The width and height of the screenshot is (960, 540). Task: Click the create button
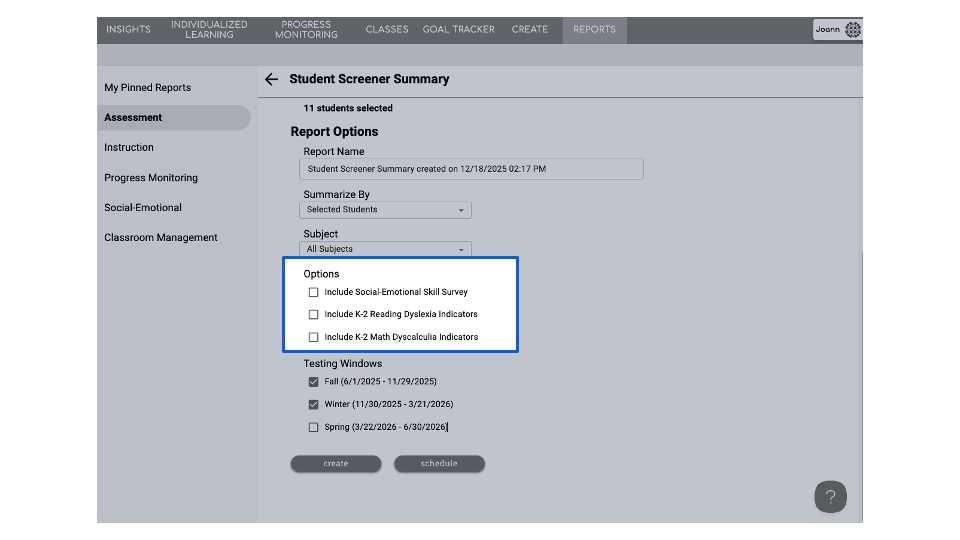click(x=336, y=463)
